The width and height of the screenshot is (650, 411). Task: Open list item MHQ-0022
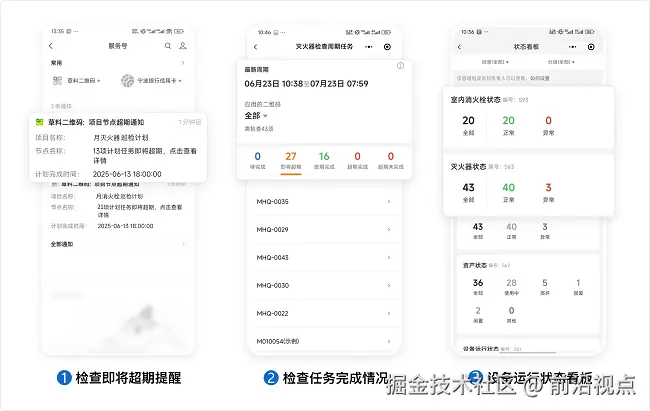[324, 314]
